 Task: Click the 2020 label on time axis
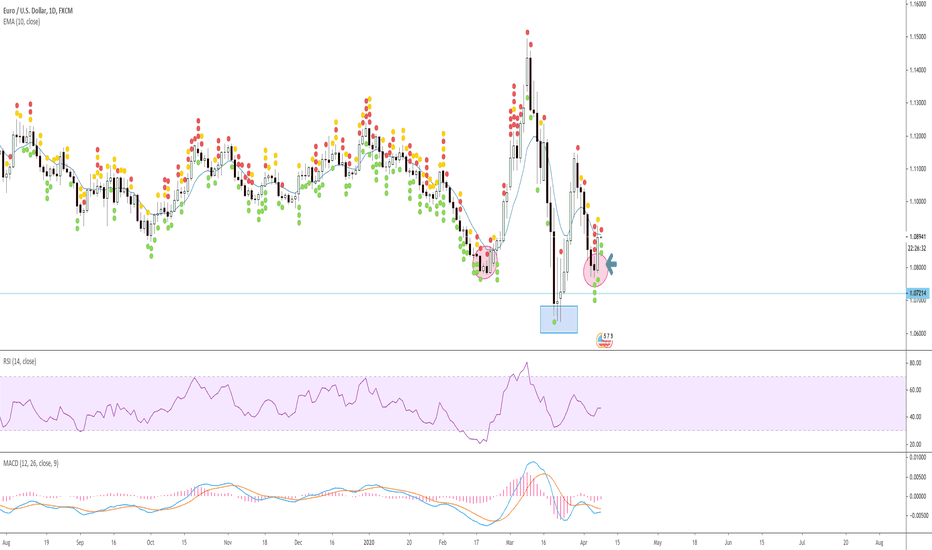pos(369,543)
